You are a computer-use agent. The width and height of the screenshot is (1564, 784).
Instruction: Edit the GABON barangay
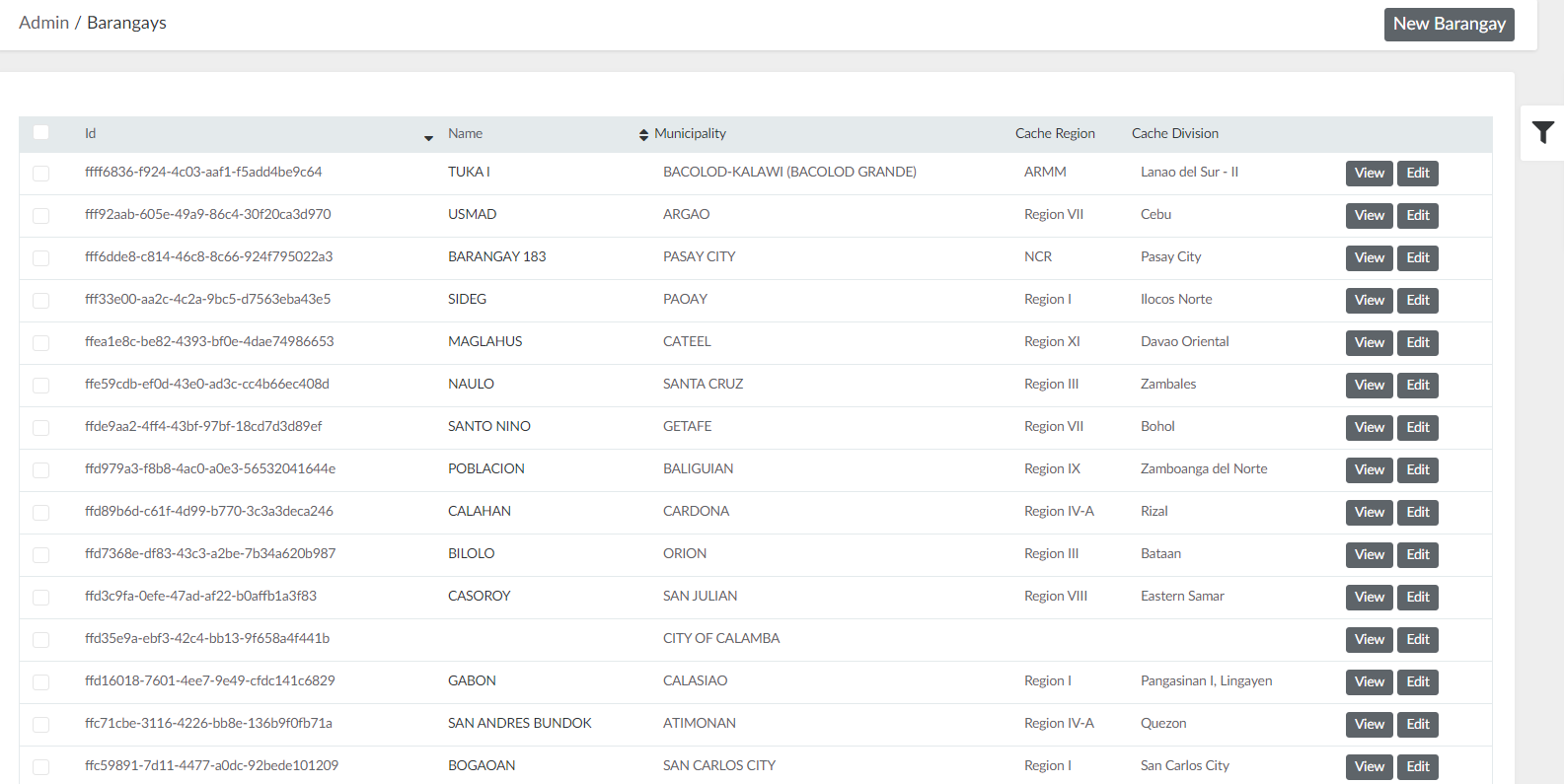1418,682
